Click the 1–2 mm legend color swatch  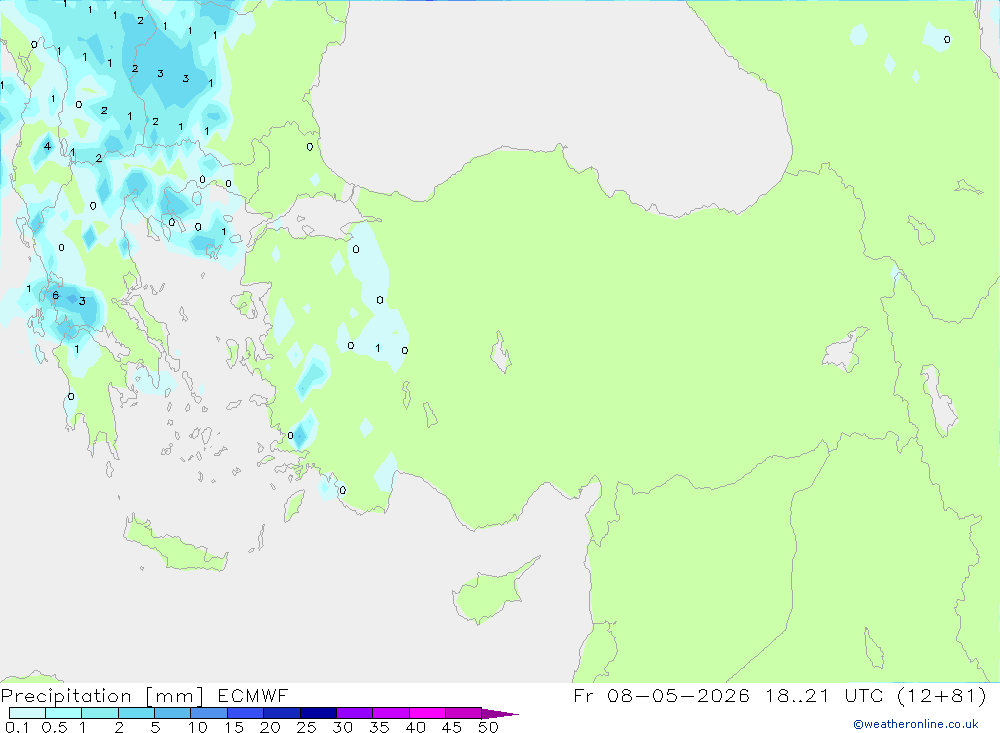[x=100, y=713]
